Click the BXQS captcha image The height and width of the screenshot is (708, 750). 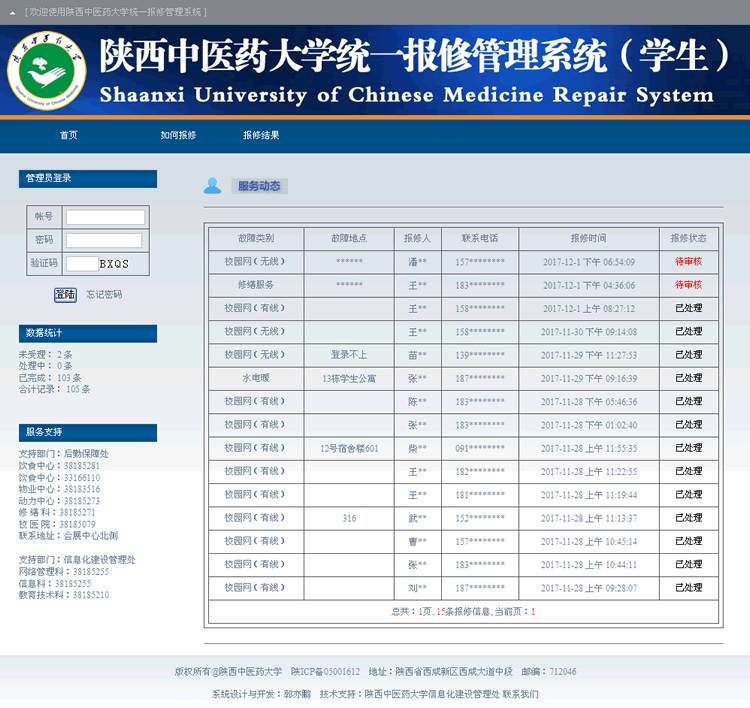tap(114, 264)
